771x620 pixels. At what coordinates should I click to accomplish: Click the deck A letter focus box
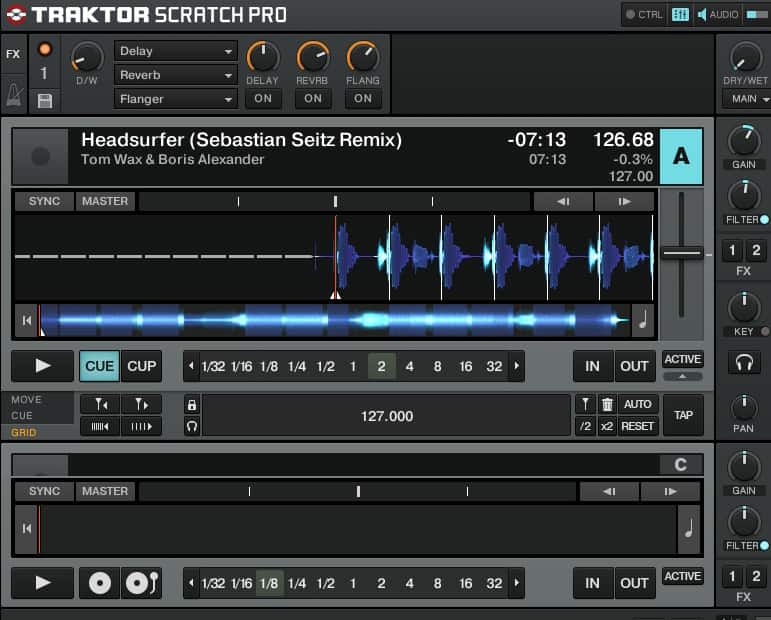click(681, 156)
